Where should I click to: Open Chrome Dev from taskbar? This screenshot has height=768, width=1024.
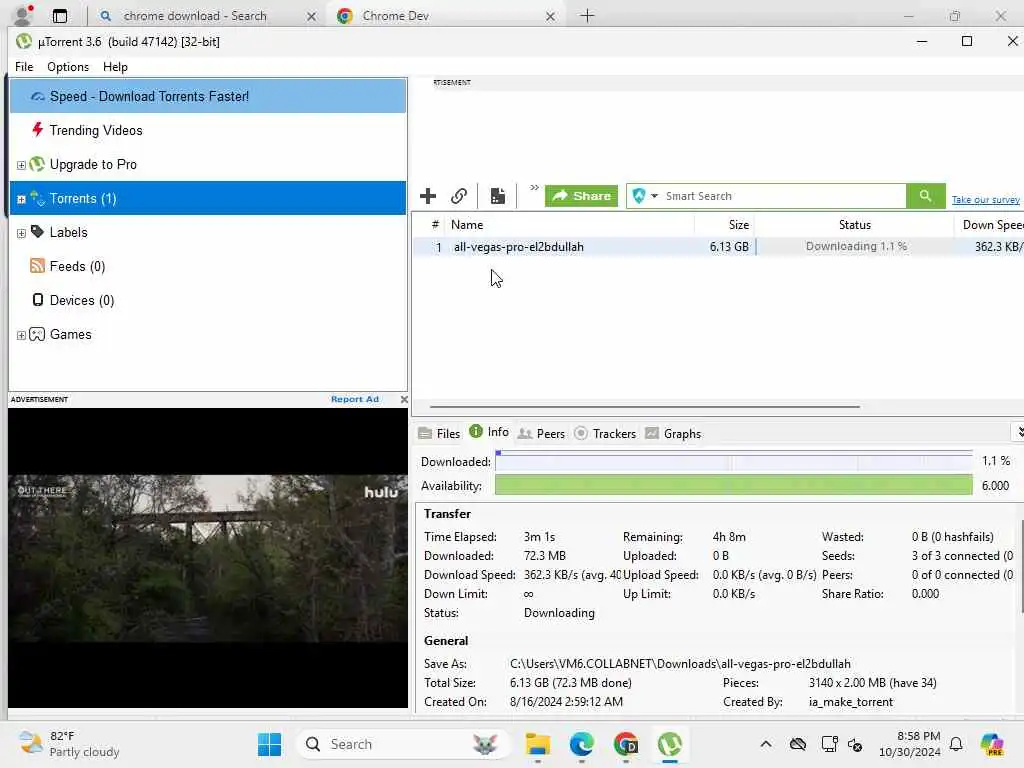click(626, 744)
